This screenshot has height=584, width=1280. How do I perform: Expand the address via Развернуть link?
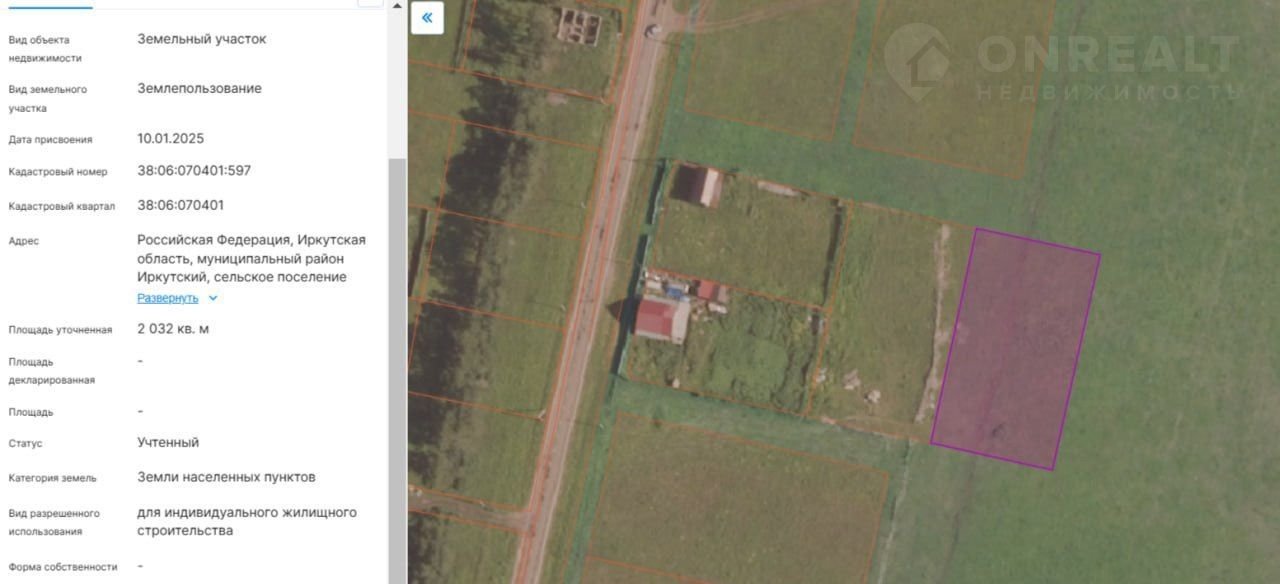(x=168, y=298)
